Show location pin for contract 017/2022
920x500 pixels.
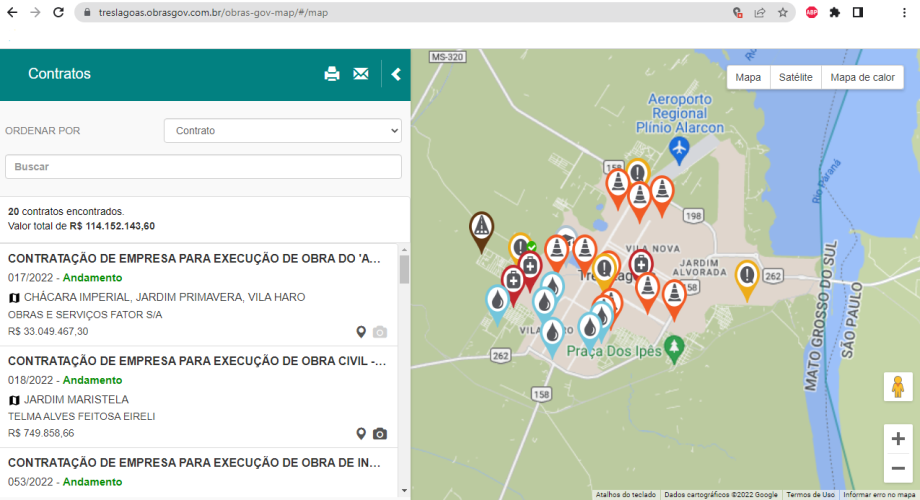tap(361, 332)
